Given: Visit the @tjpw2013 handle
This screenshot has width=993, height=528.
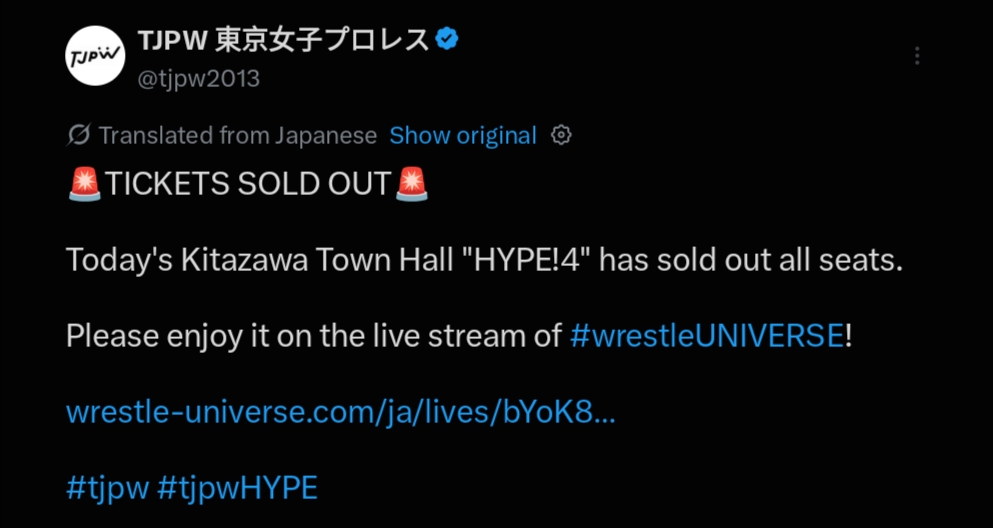Looking at the screenshot, I should pos(199,79).
